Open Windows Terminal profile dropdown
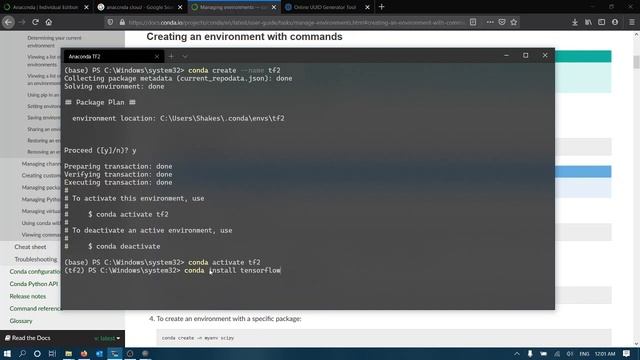Viewport: 640px width, 360px height. click(x=185, y=56)
